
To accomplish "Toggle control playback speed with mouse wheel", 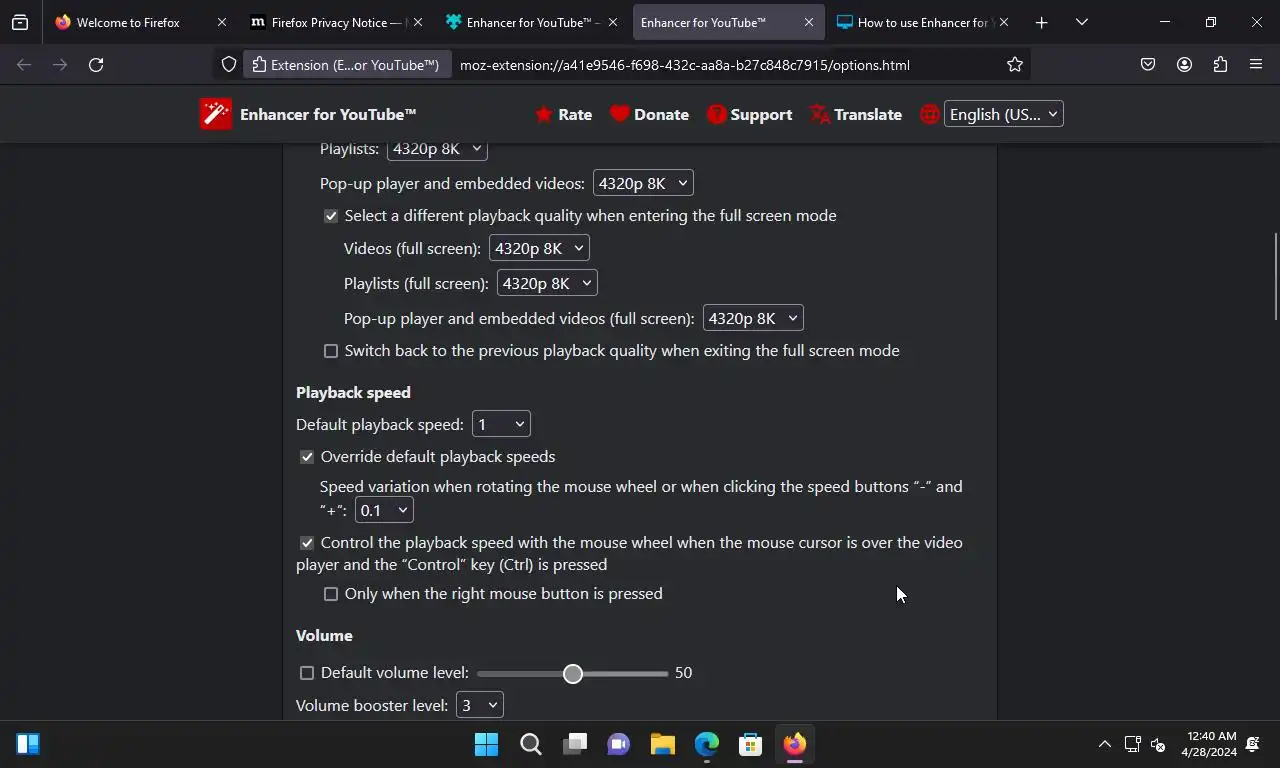I will tap(307, 543).
